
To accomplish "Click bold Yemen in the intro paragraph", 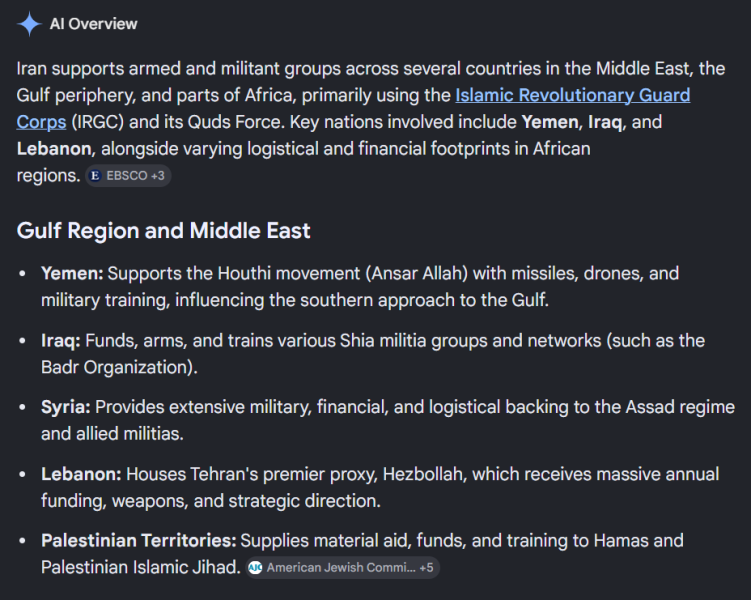I will pyautogui.click(x=550, y=122).
